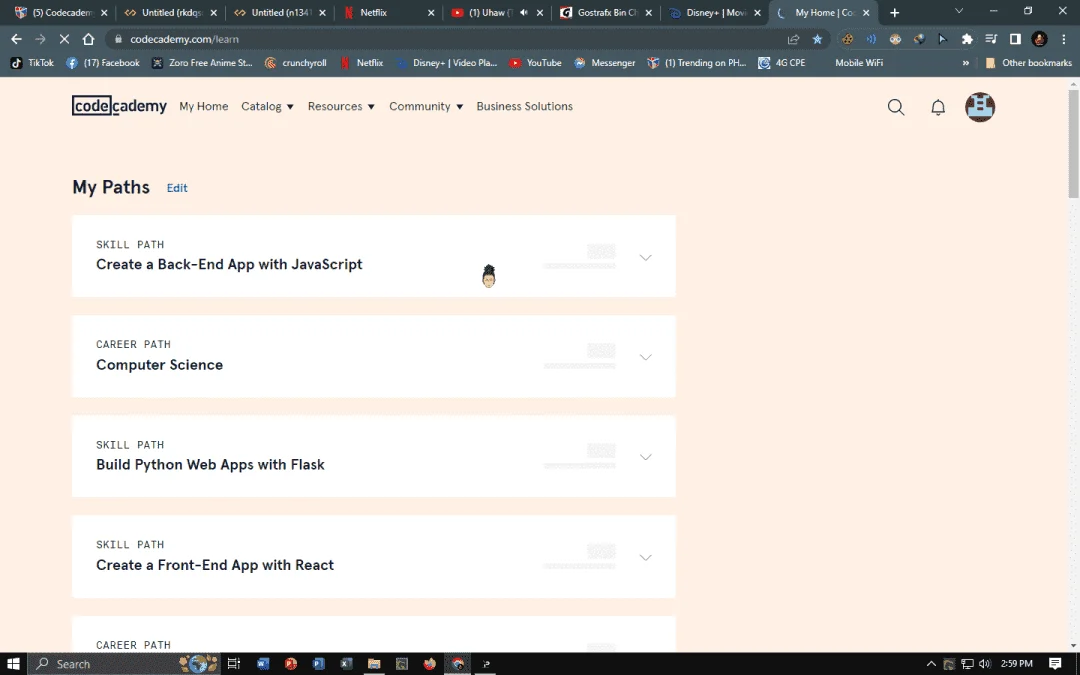
Task: Open the Other bookmarks folder
Action: (1028, 63)
